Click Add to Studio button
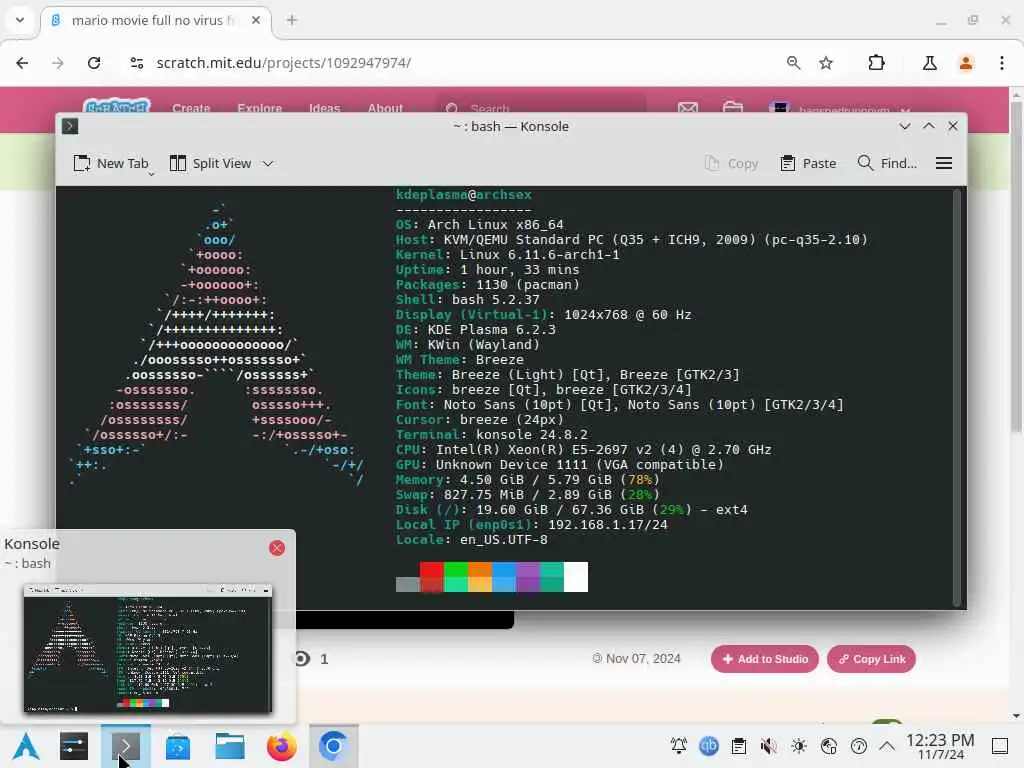 (765, 659)
